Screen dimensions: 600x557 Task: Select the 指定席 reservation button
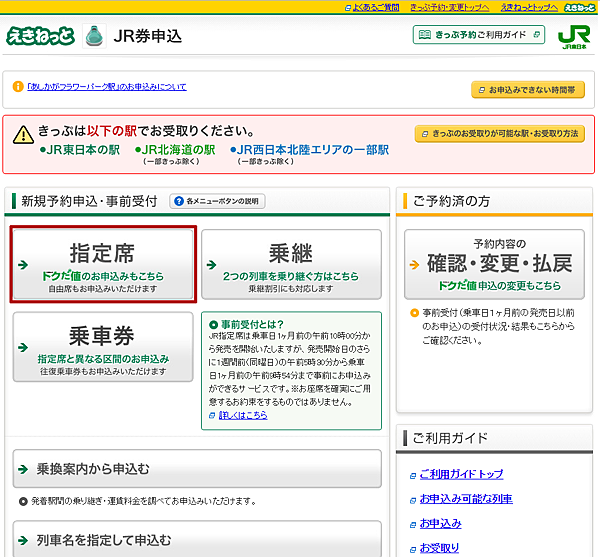103,264
